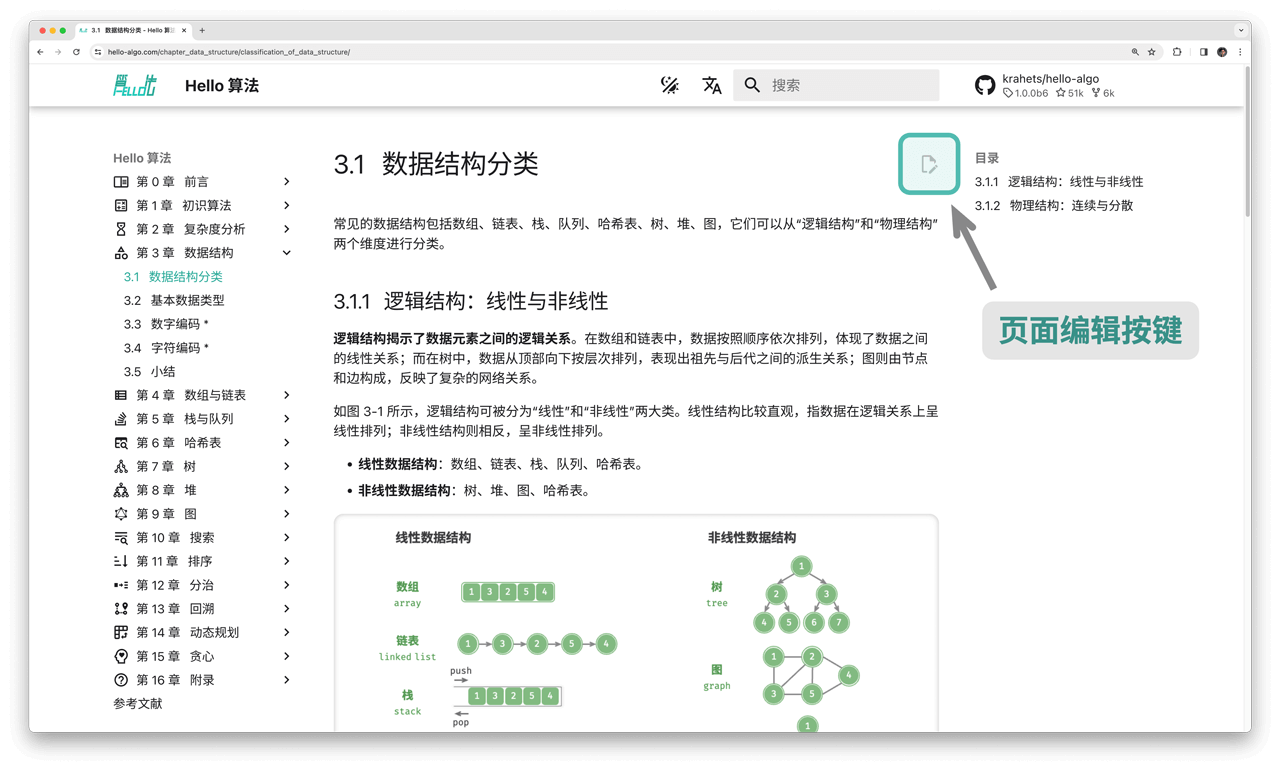Click the browser back arrow

click(40, 52)
